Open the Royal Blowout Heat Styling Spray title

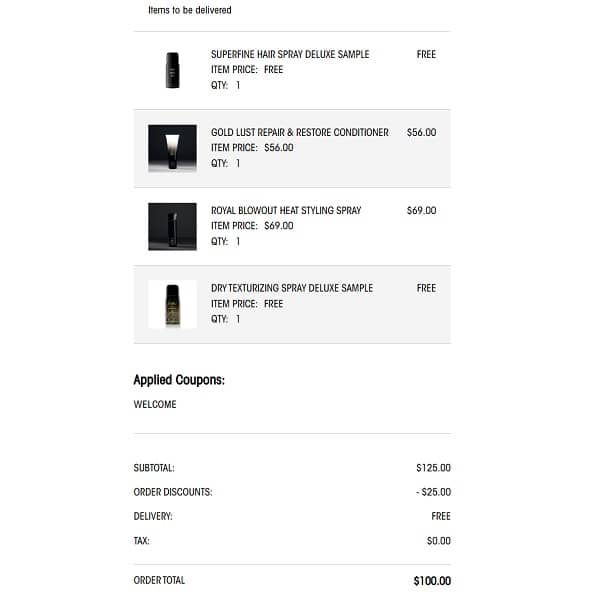pos(286,210)
